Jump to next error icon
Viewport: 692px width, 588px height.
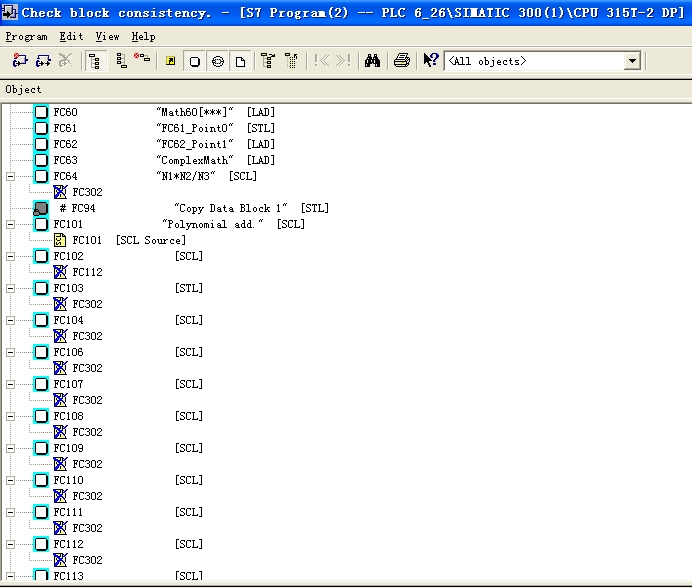[x=343, y=60]
